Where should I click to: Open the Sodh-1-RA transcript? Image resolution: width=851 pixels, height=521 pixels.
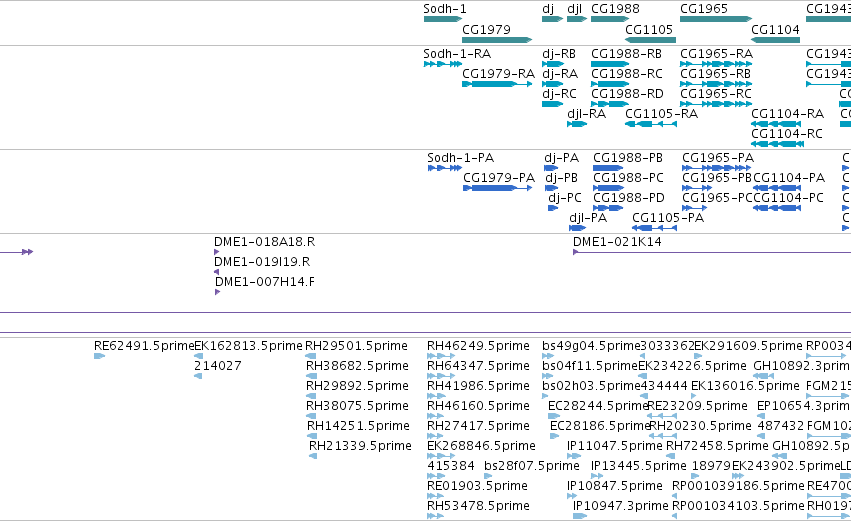pyautogui.click(x=443, y=64)
